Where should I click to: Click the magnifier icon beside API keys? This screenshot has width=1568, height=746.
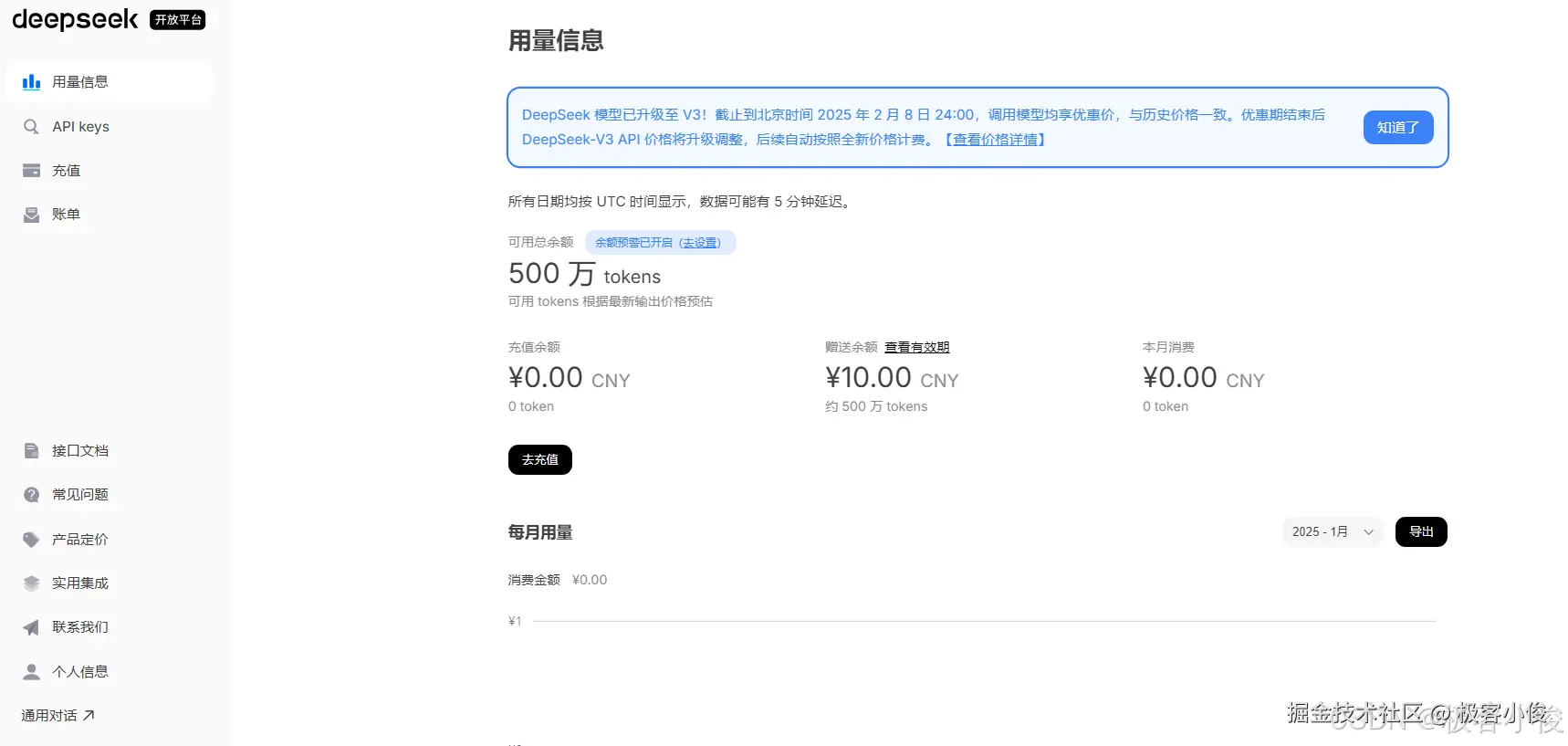(x=31, y=127)
